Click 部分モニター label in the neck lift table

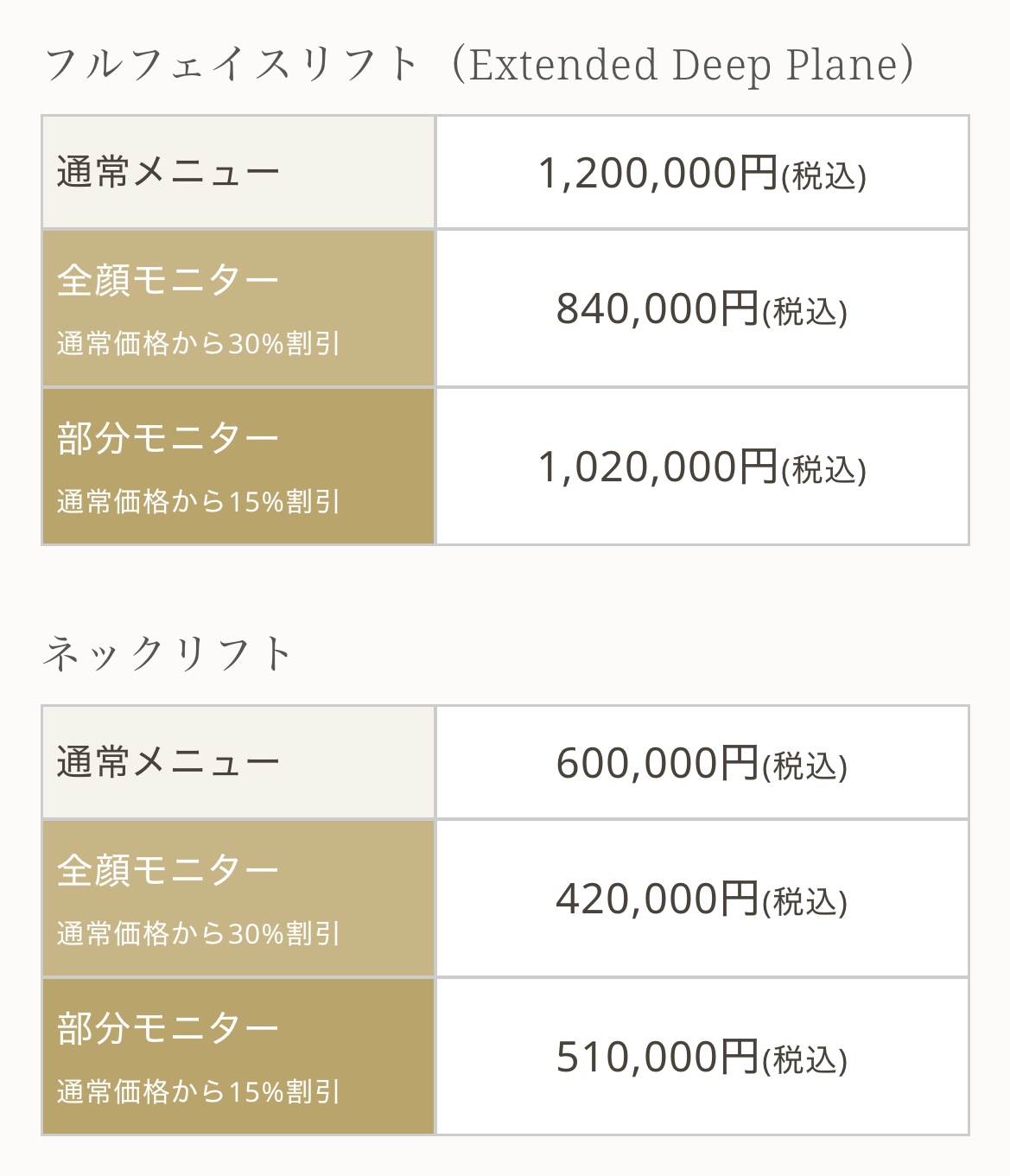168,1028
